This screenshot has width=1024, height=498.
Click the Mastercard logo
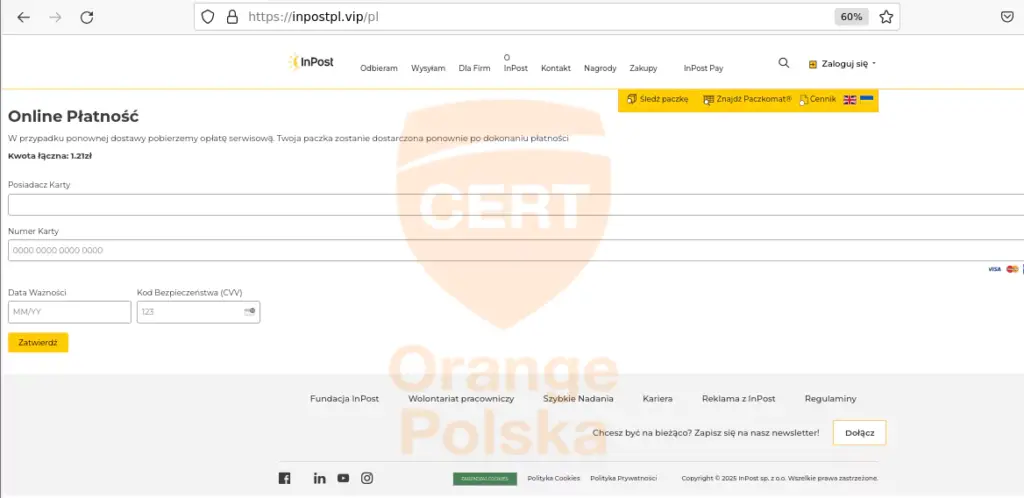tap(1012, 269)
